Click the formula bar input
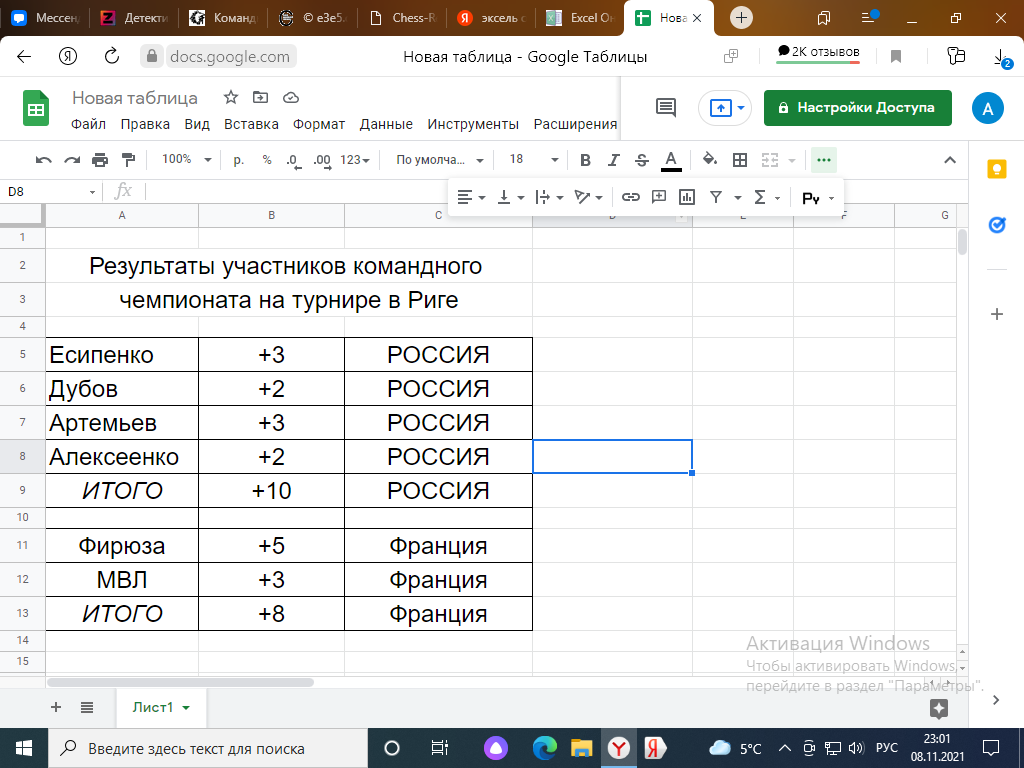 tap(297, 191)
